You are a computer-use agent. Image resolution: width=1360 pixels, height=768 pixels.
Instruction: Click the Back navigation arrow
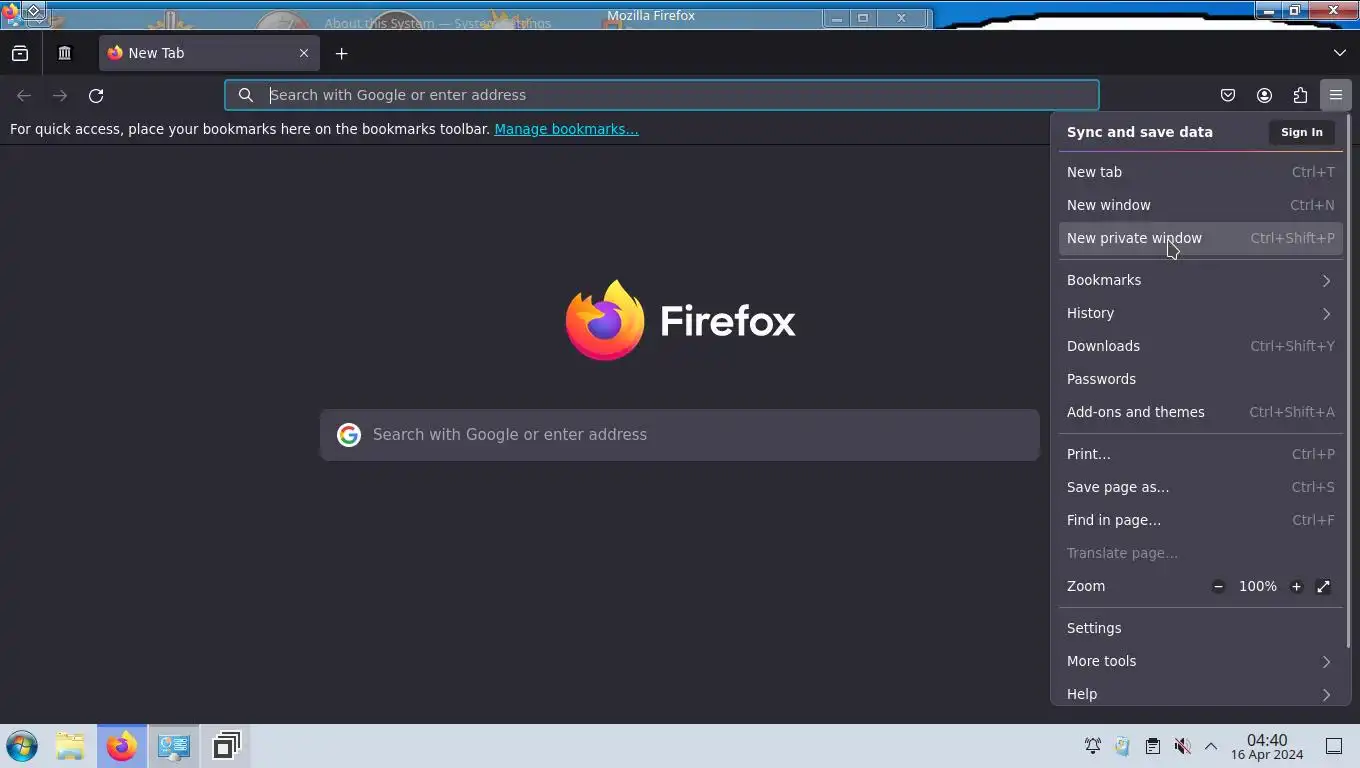(x=24, y=95)
